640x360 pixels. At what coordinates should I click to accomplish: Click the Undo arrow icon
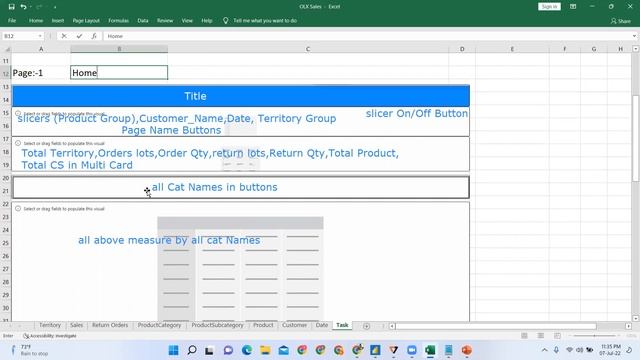tap(23, 7)
